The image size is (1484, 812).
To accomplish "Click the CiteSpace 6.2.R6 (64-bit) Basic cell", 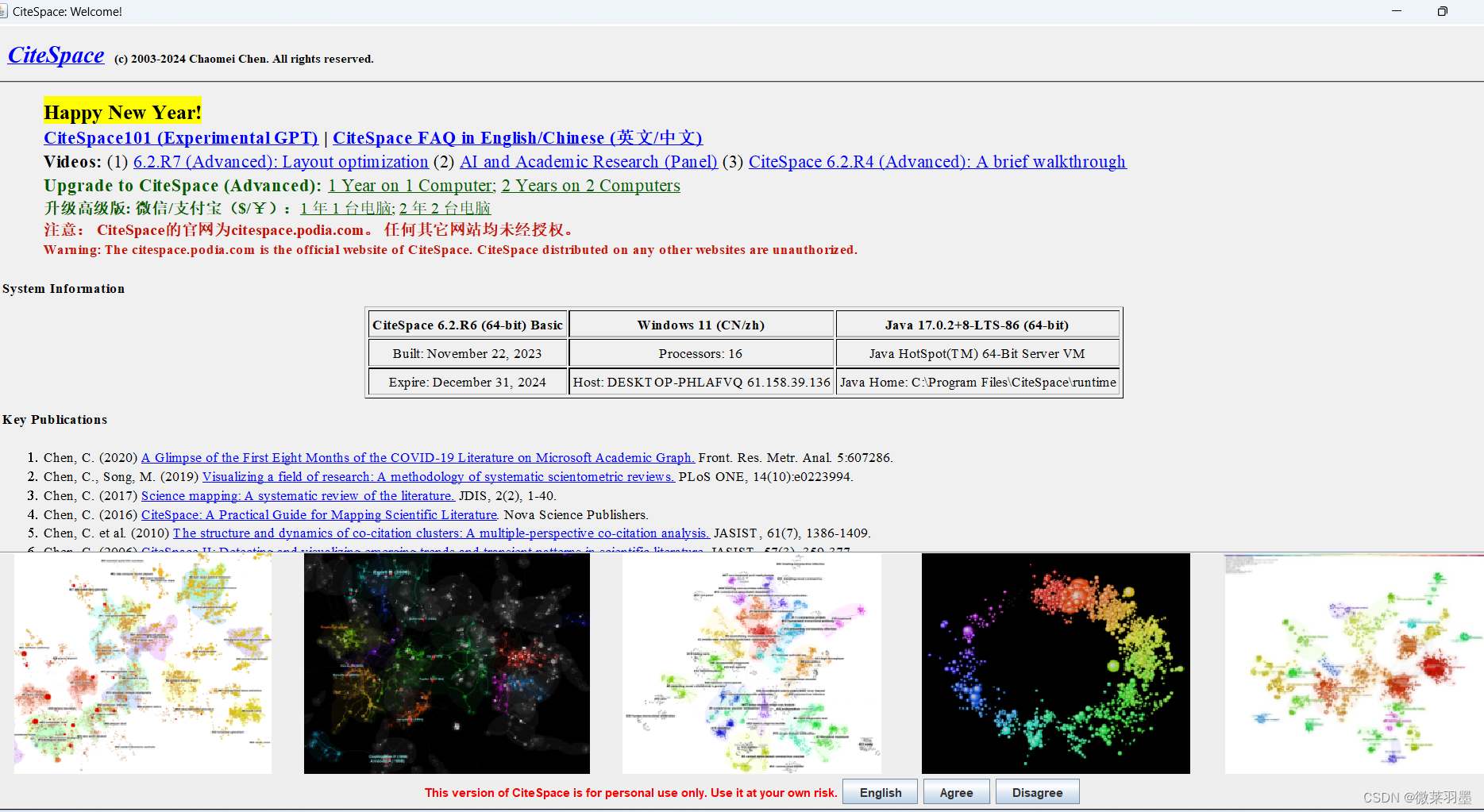I will 468,325.
